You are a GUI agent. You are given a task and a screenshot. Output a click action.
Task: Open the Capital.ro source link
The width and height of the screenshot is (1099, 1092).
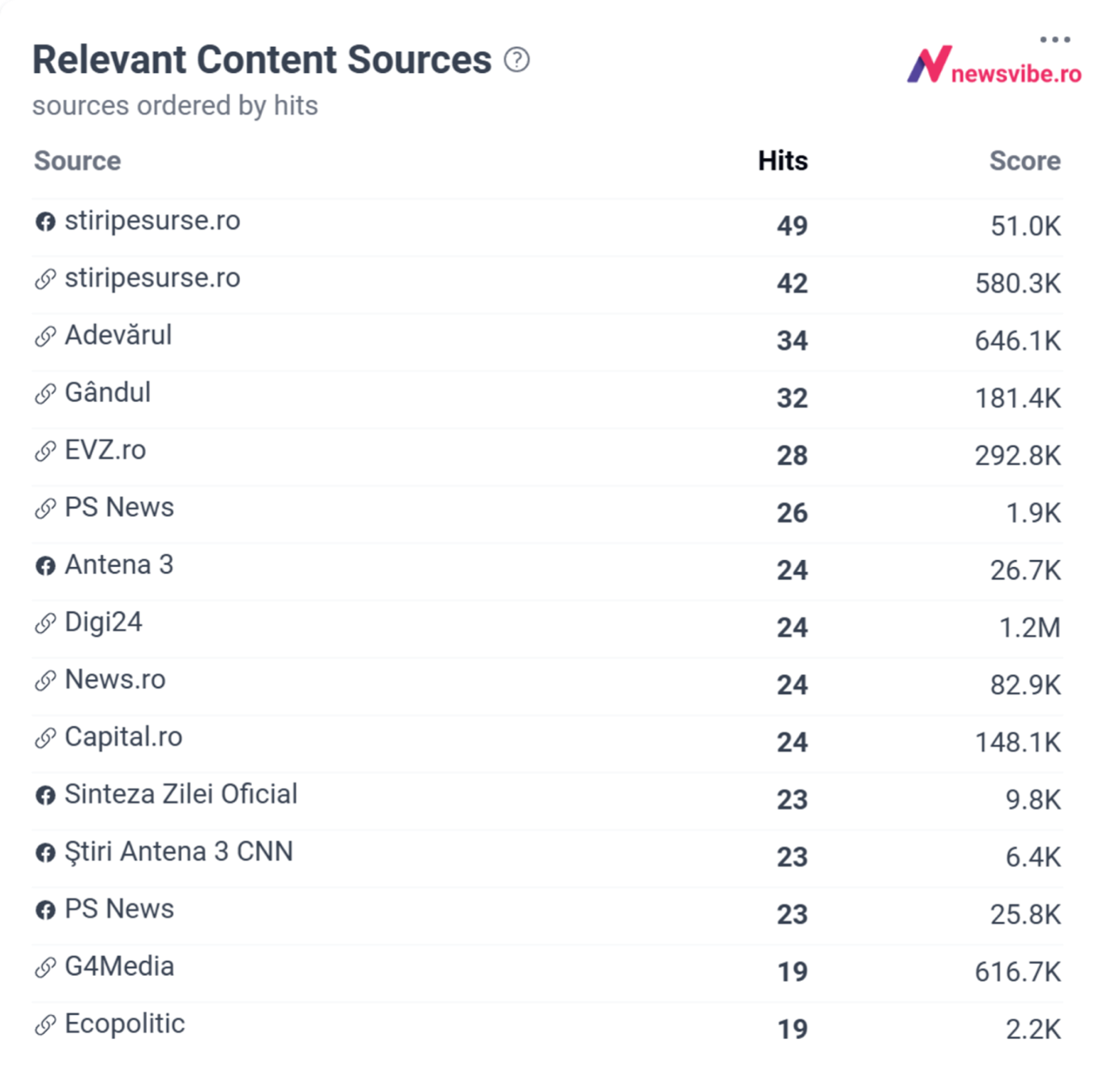124,737
